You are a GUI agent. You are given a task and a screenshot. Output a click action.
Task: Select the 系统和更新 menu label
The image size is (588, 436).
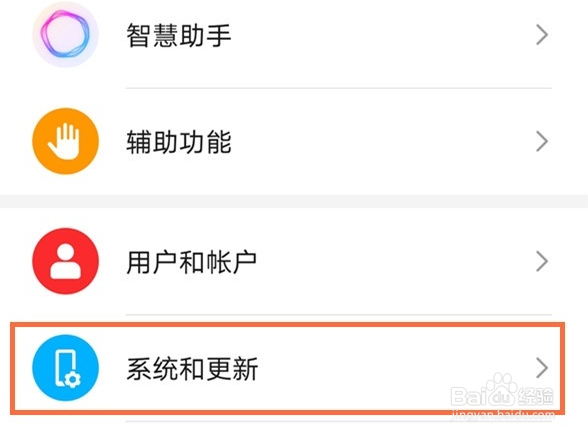(192, 369)
